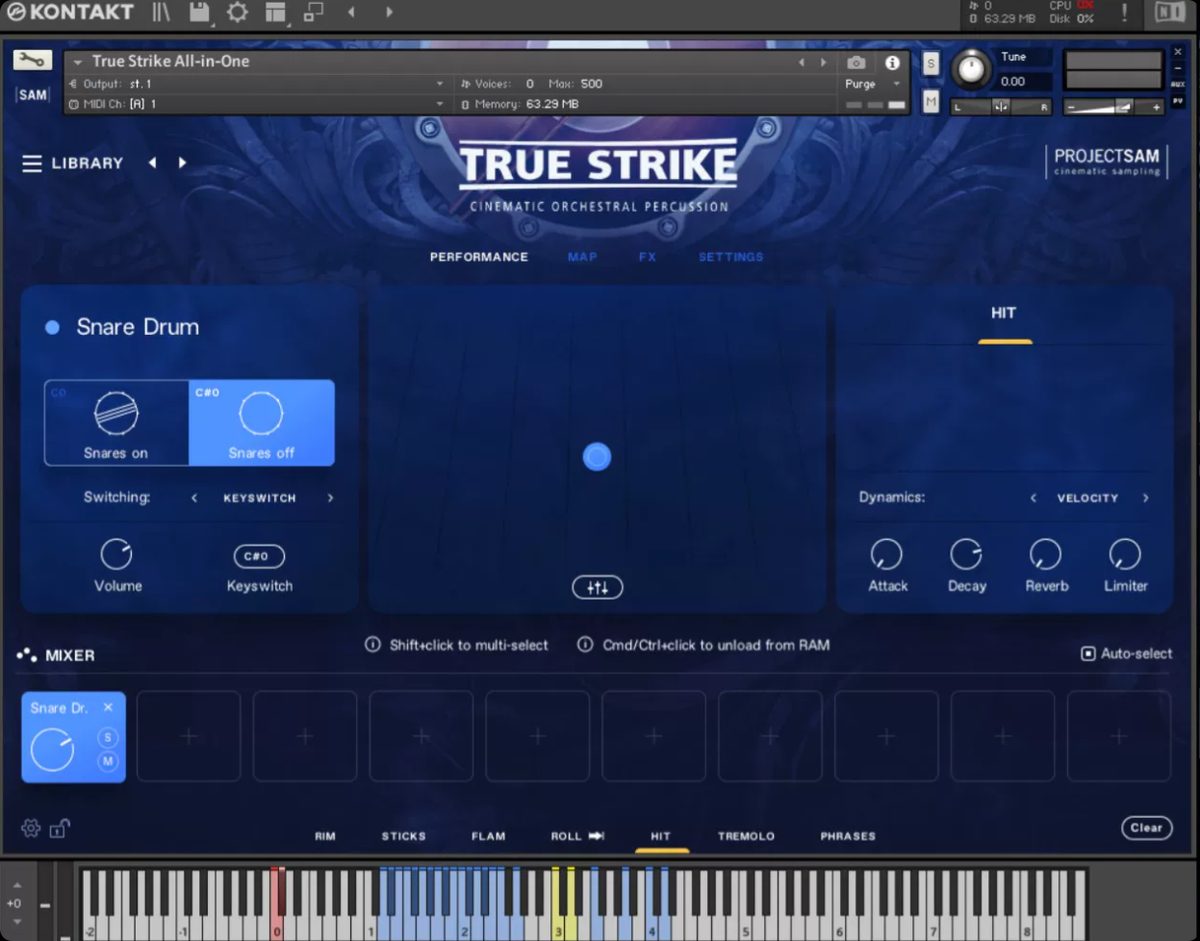The image size is (1200, 941).
Task: Open the SETTINGS tab
Action: [x=731, y=257]
